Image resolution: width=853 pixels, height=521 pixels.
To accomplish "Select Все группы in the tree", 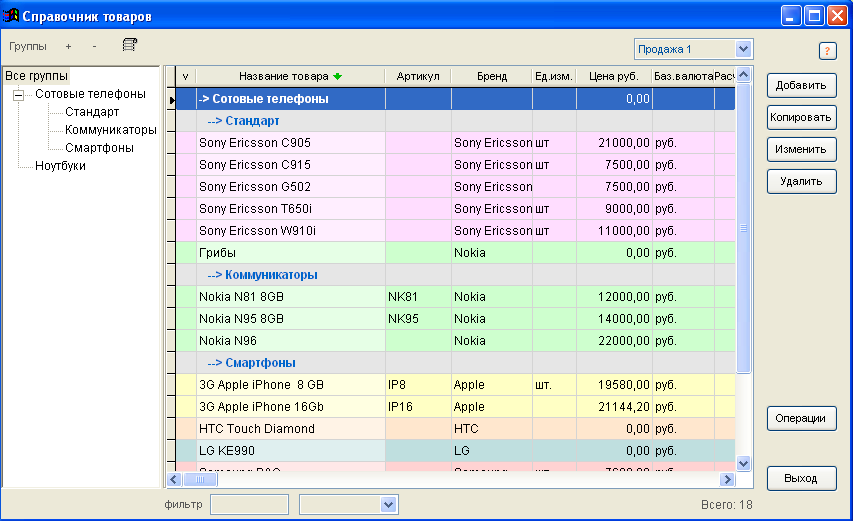I will [36, 76].
